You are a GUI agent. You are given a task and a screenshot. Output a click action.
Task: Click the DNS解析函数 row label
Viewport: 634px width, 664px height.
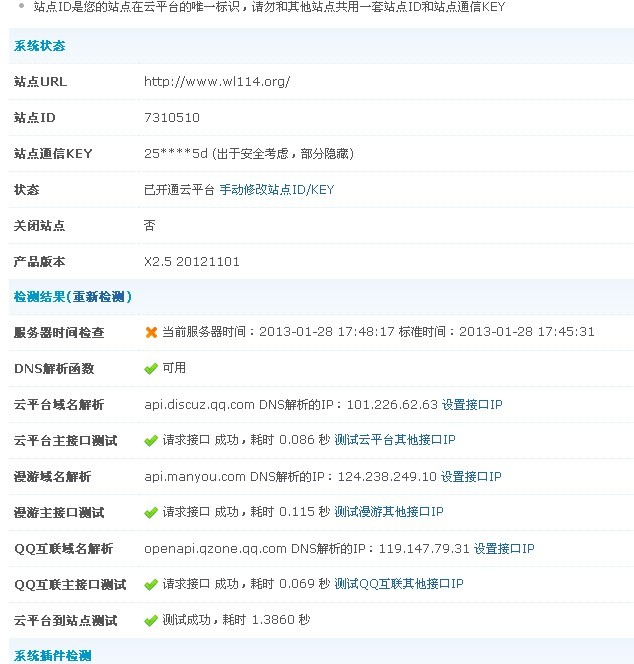[54, 369]
